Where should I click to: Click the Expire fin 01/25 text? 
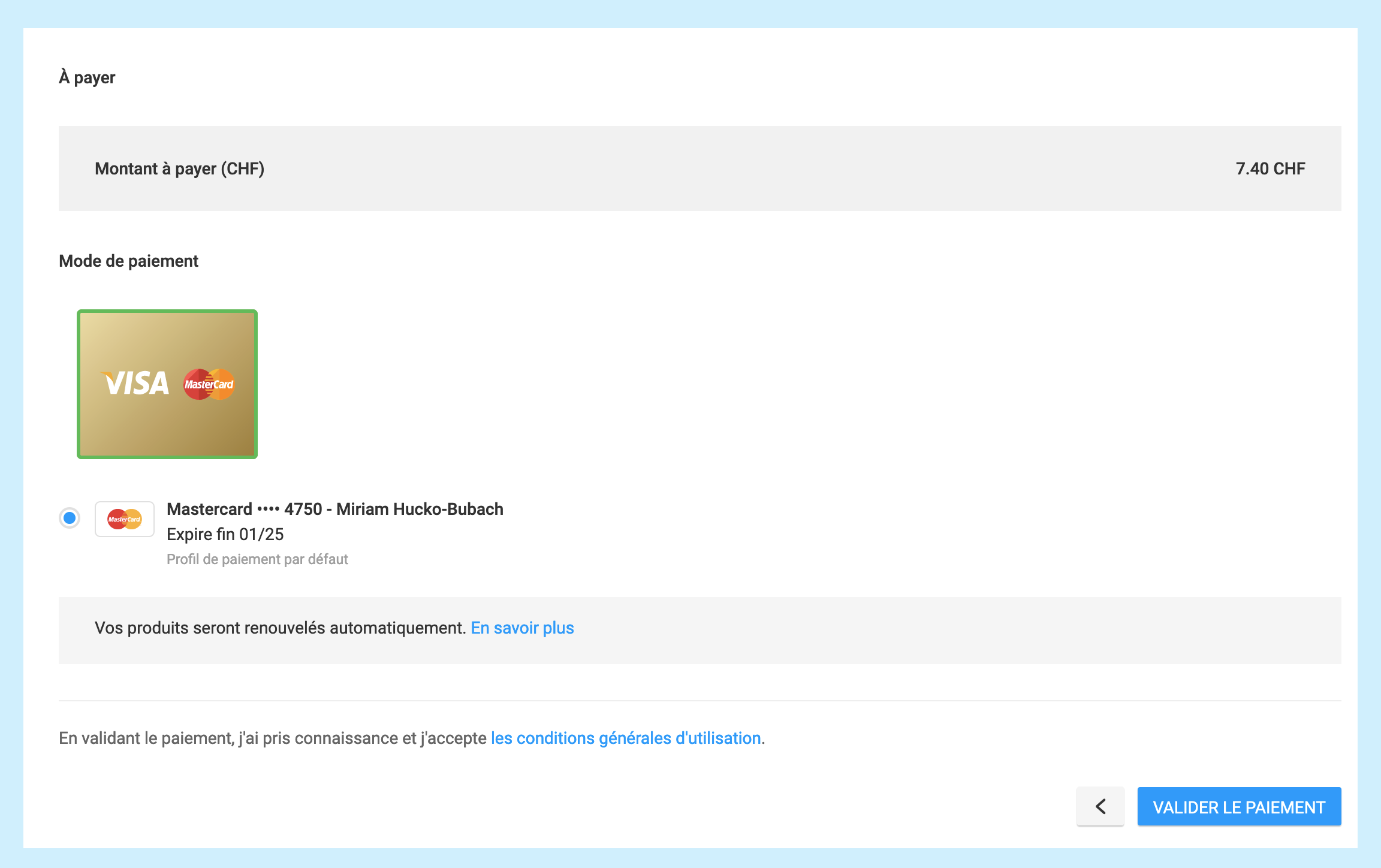coord(225,534)
